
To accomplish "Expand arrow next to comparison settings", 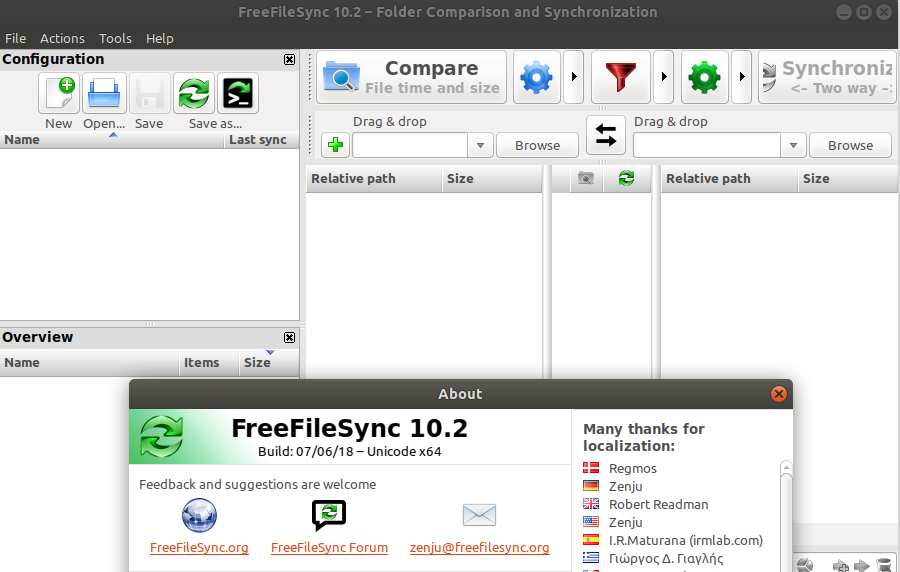I will tap(573, 78).
